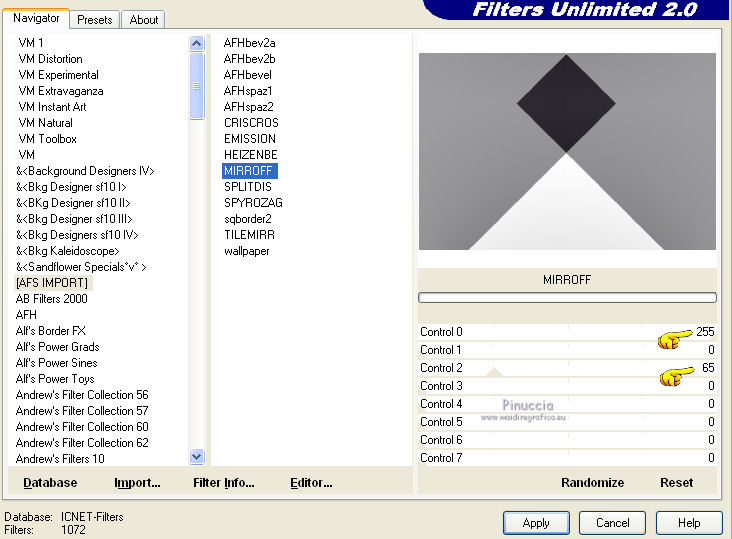
Task: Select the VM Natural category
Action: (45, 123)
